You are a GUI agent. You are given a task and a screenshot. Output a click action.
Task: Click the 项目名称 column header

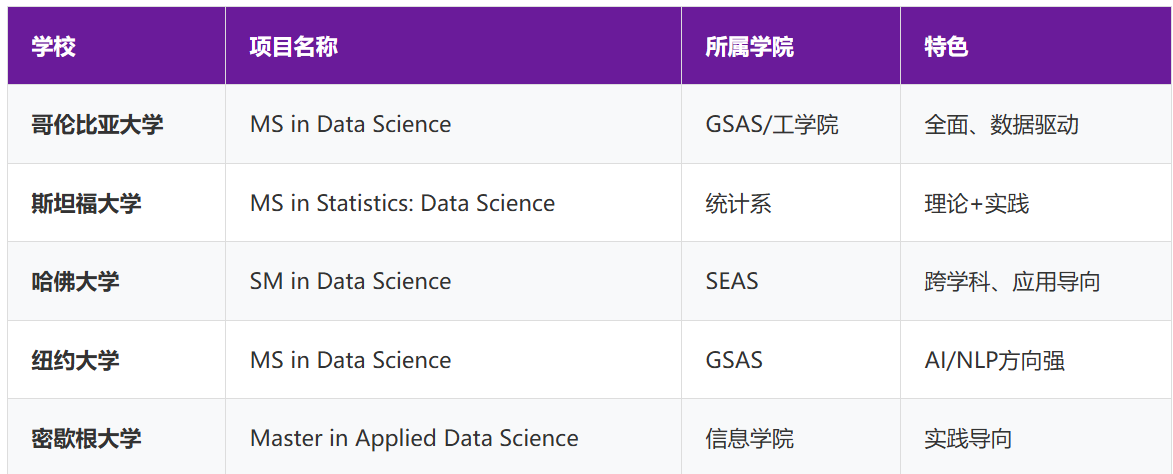coord(294,47)
